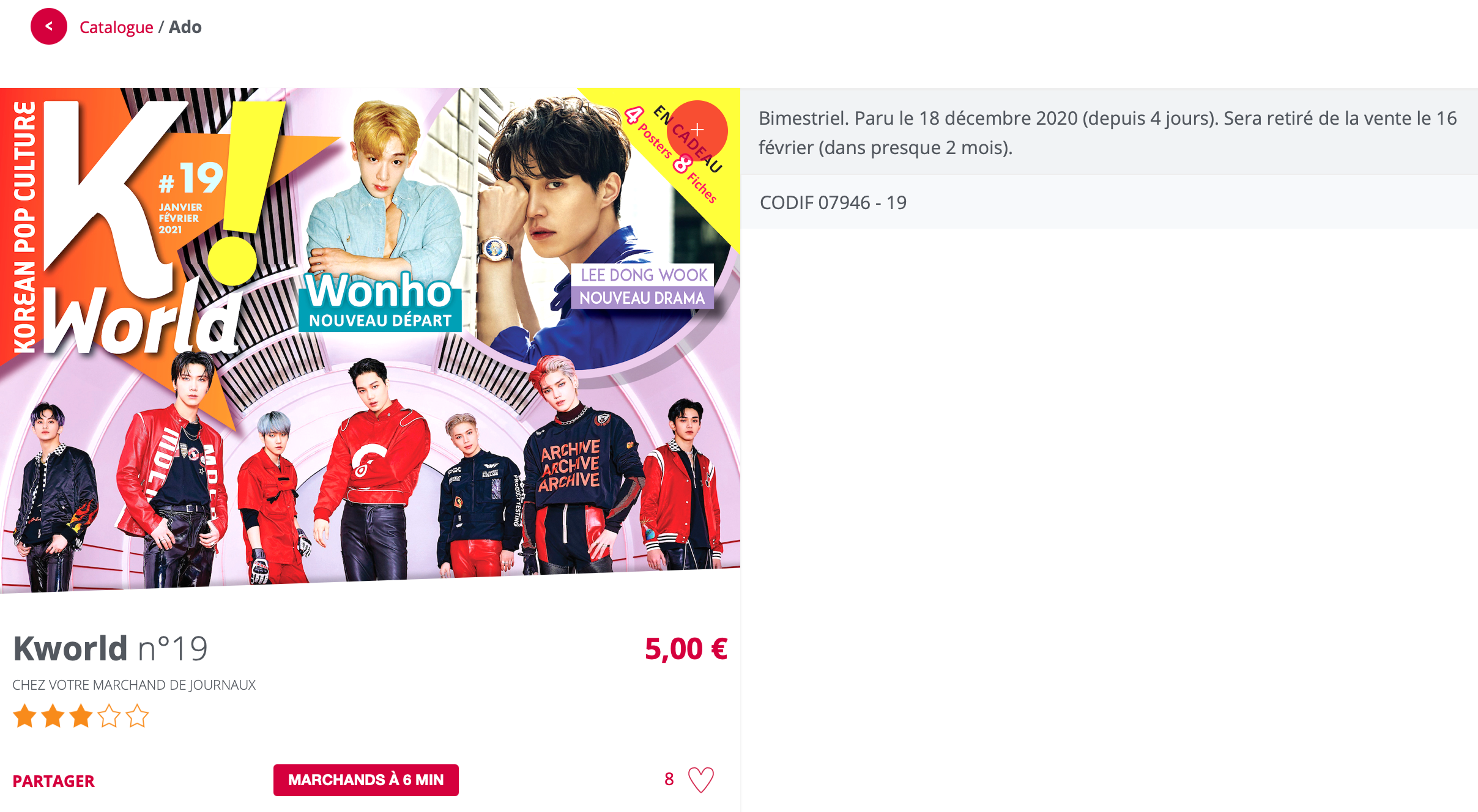
Task: Open the Catalogue breadcrumb link
Action: (x=116, y=27)
